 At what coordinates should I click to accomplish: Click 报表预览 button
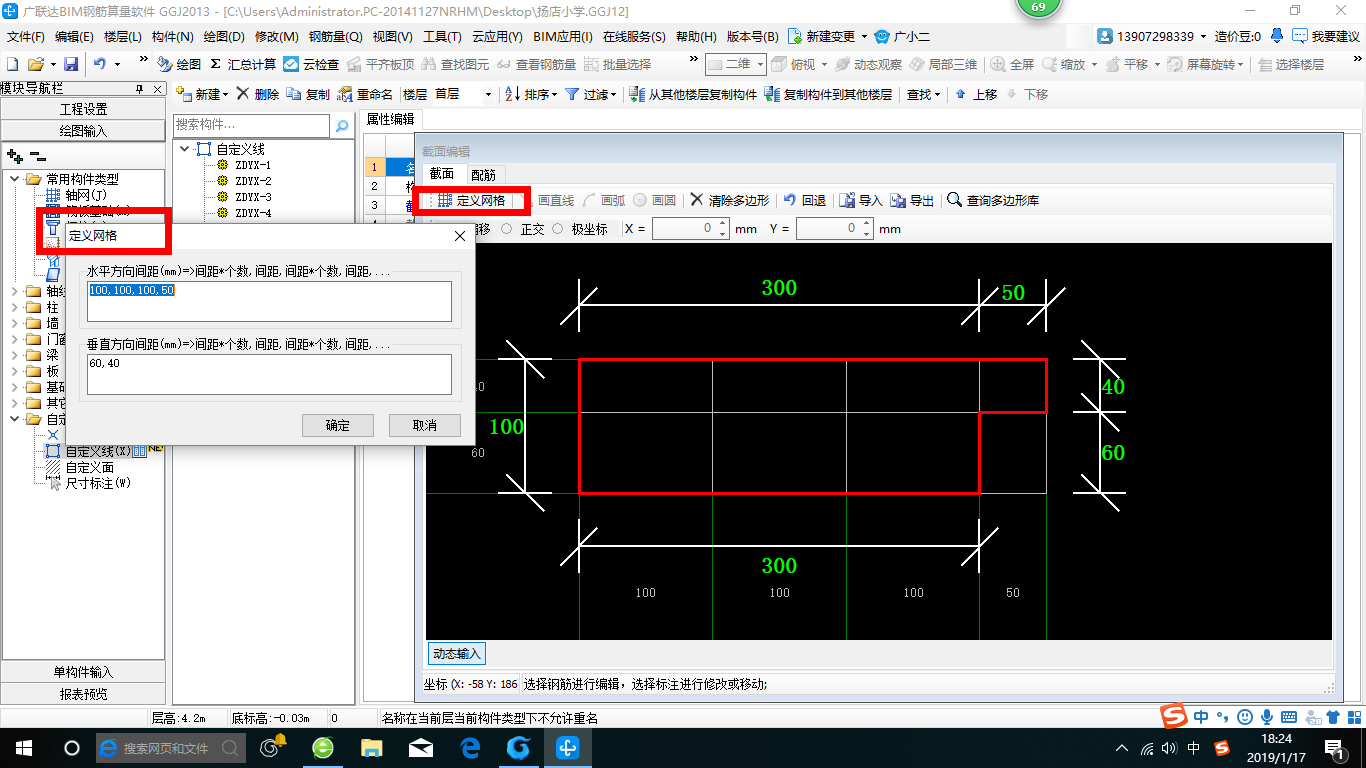pyautogui.click(x=83, y=694)
